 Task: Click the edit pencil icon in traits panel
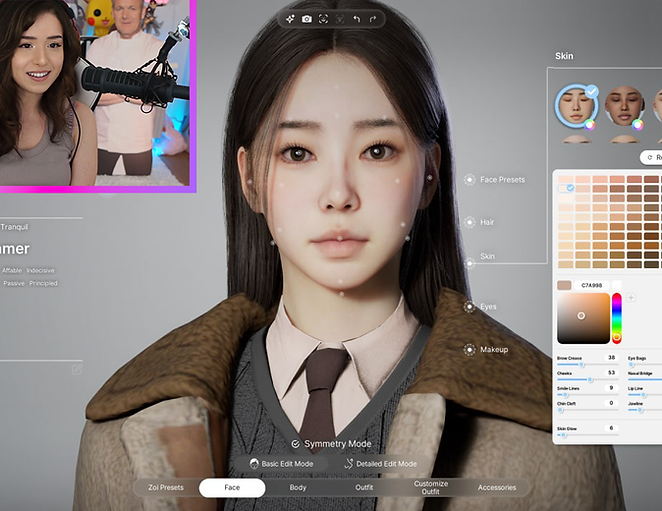coord(77,370)
